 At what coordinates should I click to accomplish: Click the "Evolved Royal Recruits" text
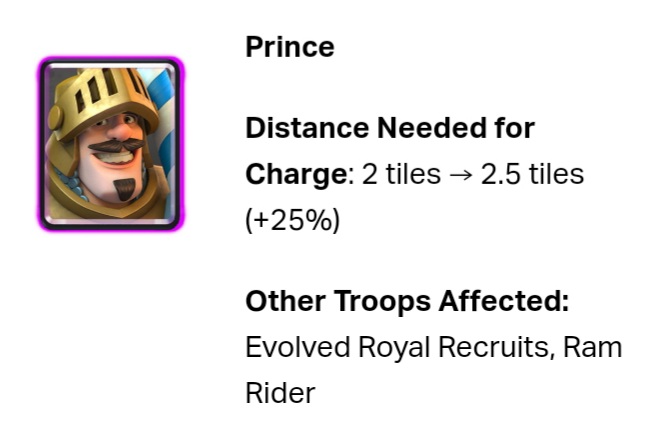coord(400,348)
